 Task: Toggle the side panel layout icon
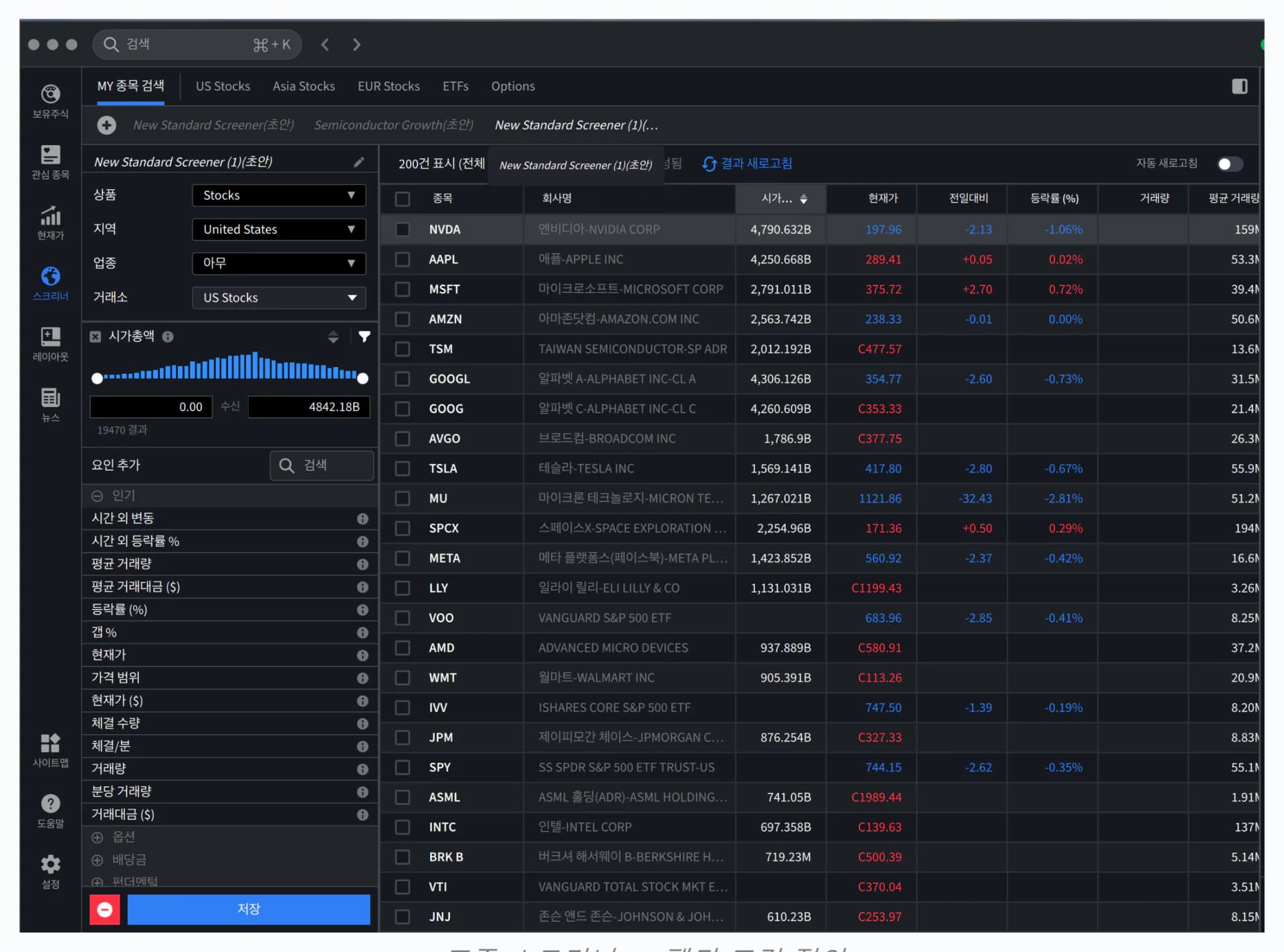coord(1239,86)
